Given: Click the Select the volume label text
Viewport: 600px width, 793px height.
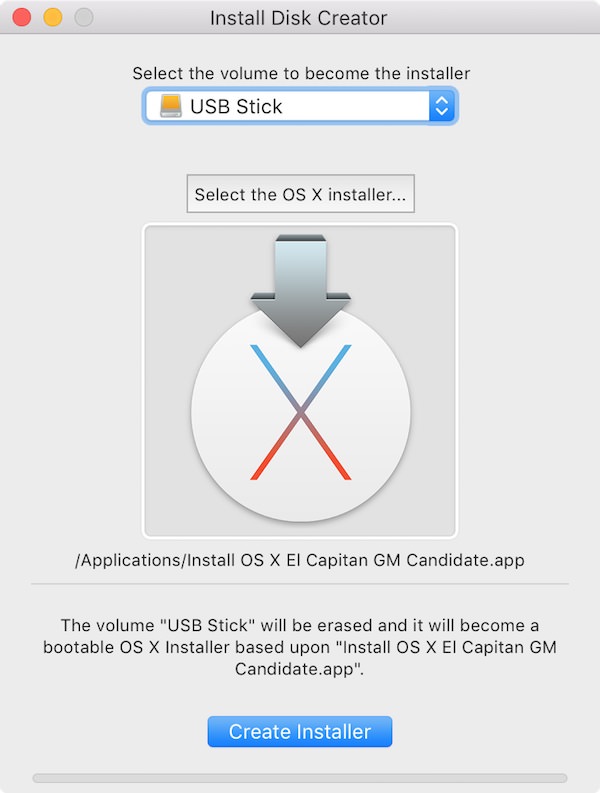Looking at the screenshot, I should tap(301, 73).
